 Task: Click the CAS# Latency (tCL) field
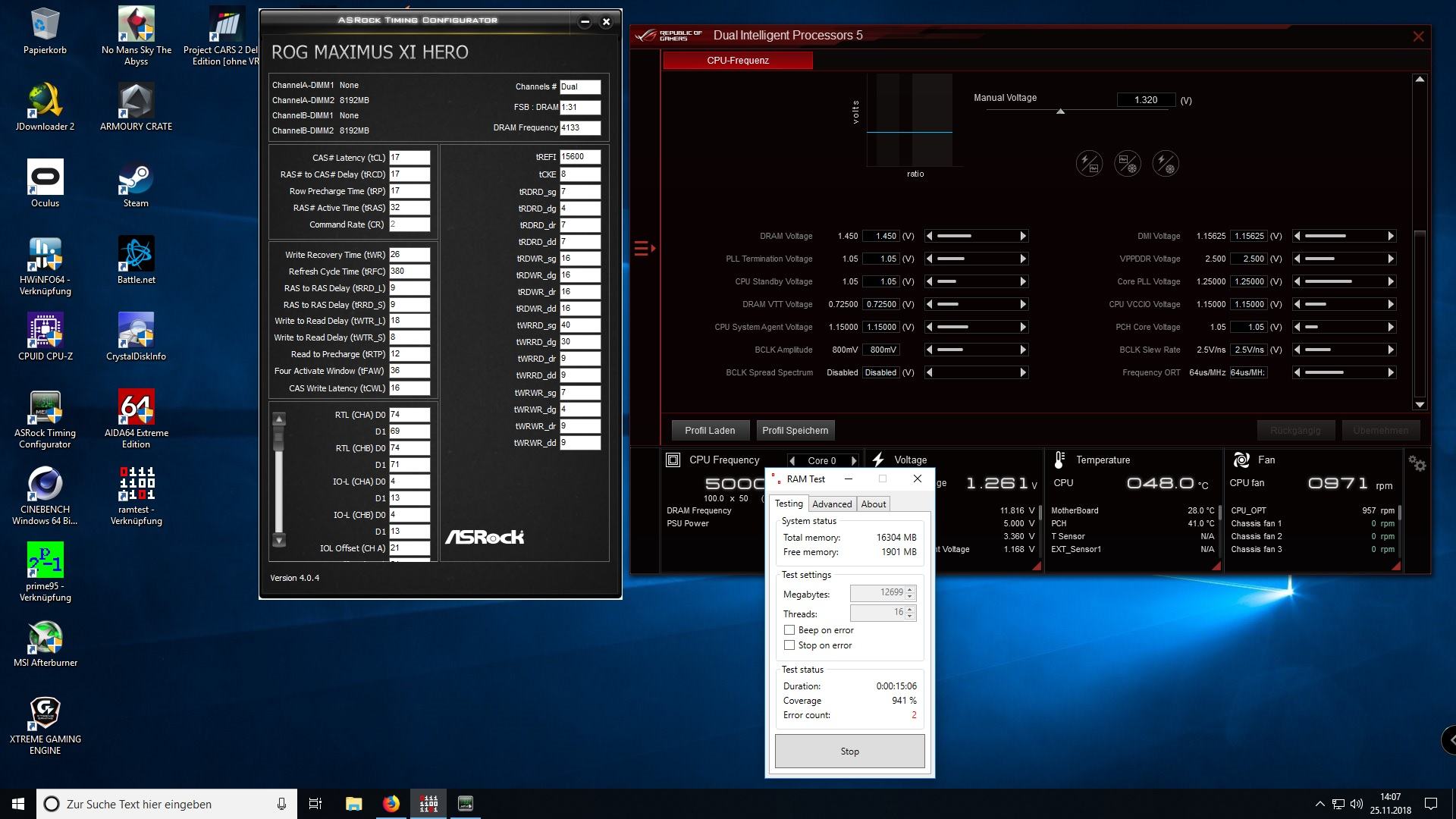(409, 158)
